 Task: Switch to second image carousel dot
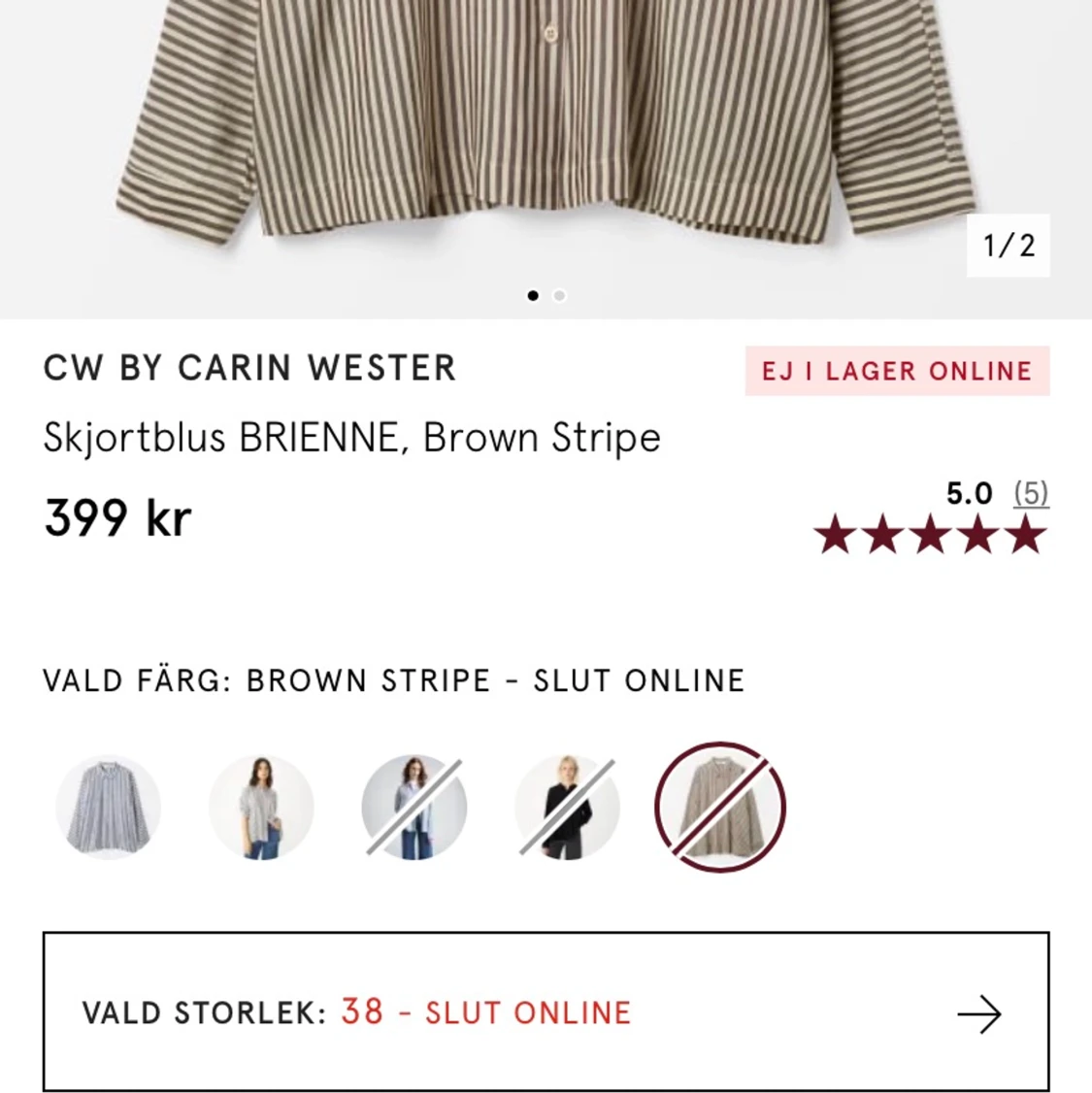coord(559,295)
